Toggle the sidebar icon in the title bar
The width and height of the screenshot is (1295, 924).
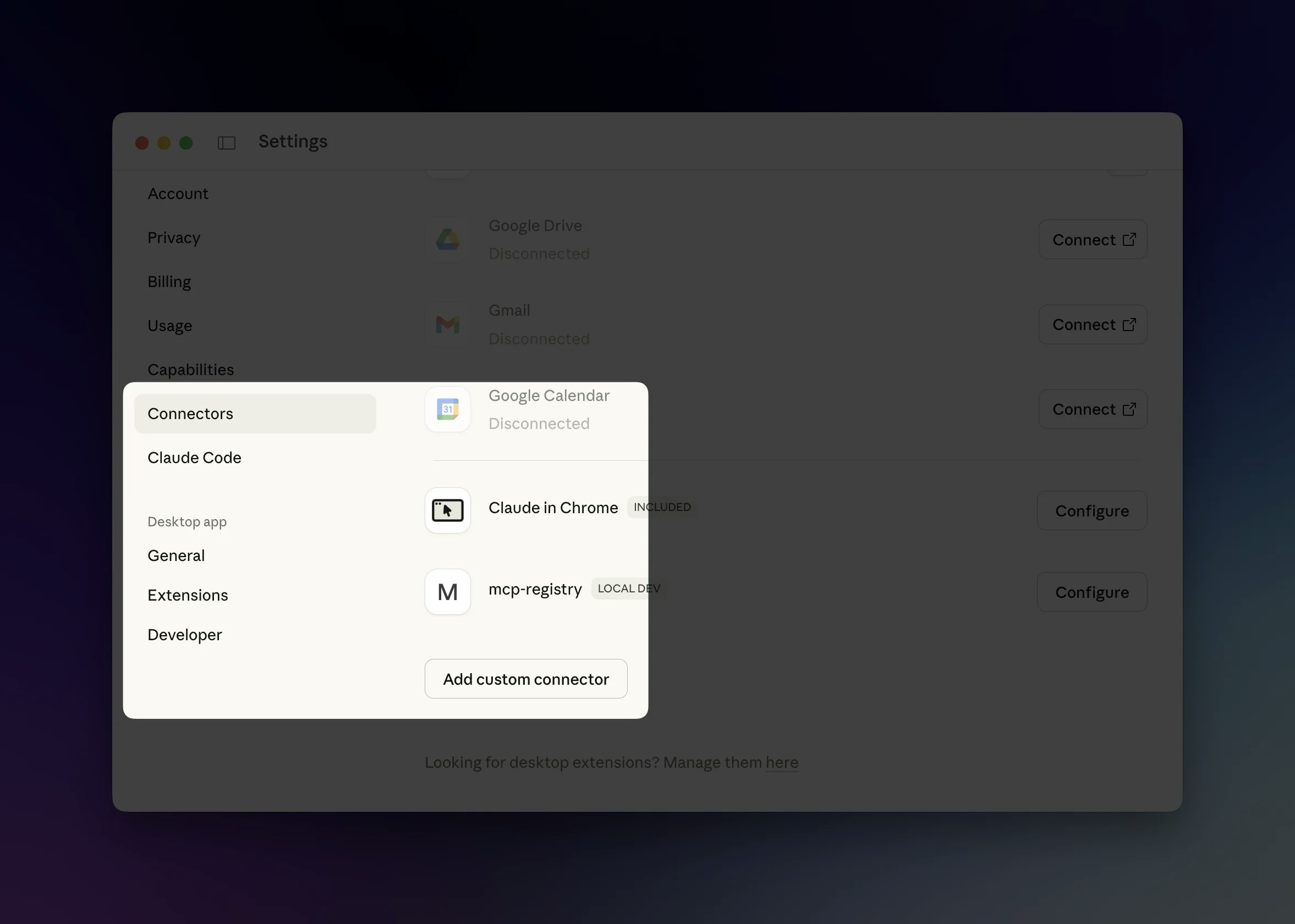click(227, 142)
